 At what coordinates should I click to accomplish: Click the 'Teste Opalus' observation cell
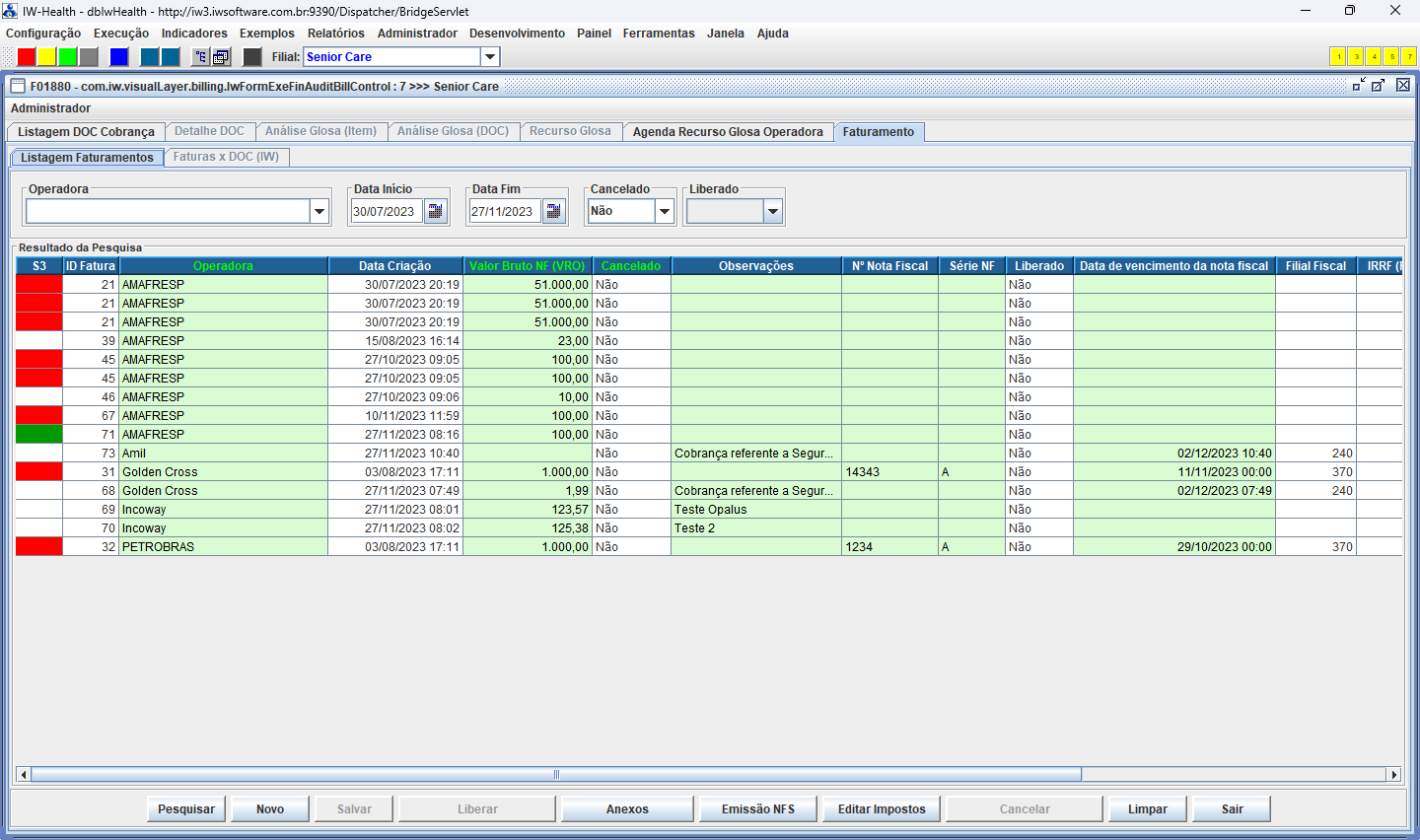pyautogui.click(x=756, y=510)
